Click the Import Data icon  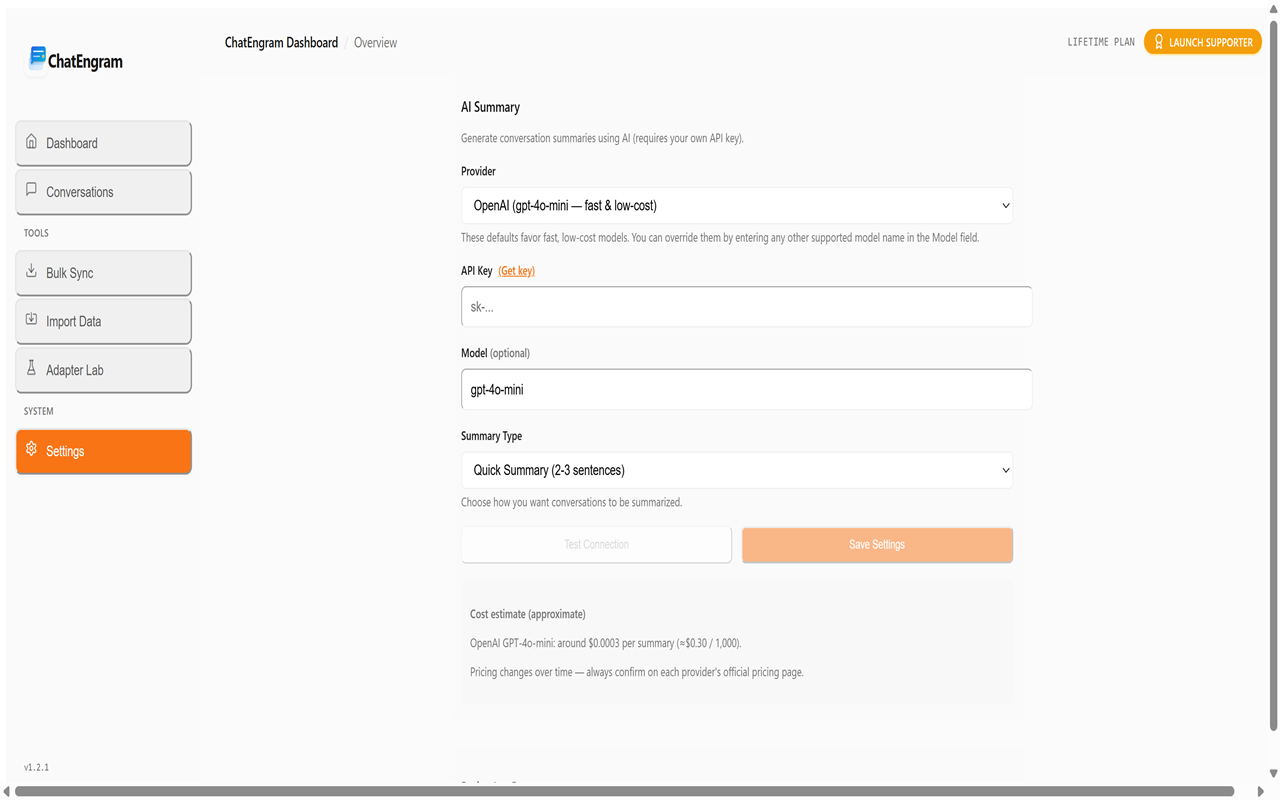[x=32, y=320]
